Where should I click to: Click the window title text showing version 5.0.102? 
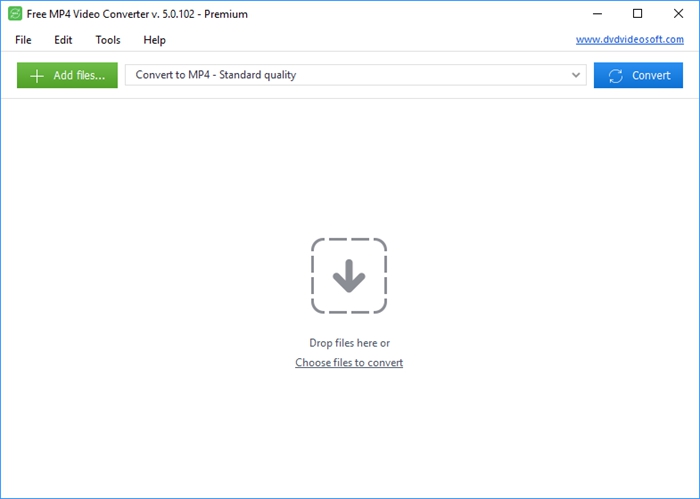tap(137, 14)
